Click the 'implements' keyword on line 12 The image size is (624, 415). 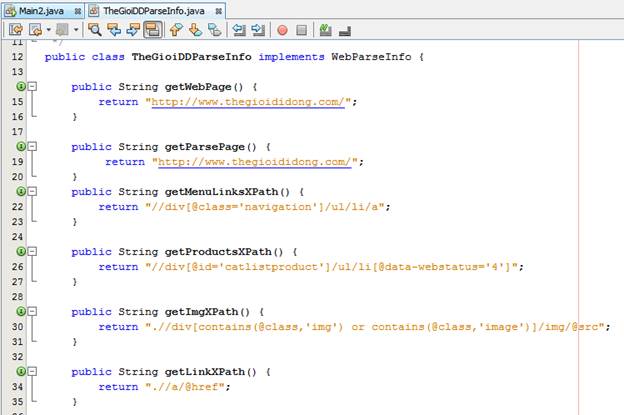pyautogui.click(x=291, y=57)
